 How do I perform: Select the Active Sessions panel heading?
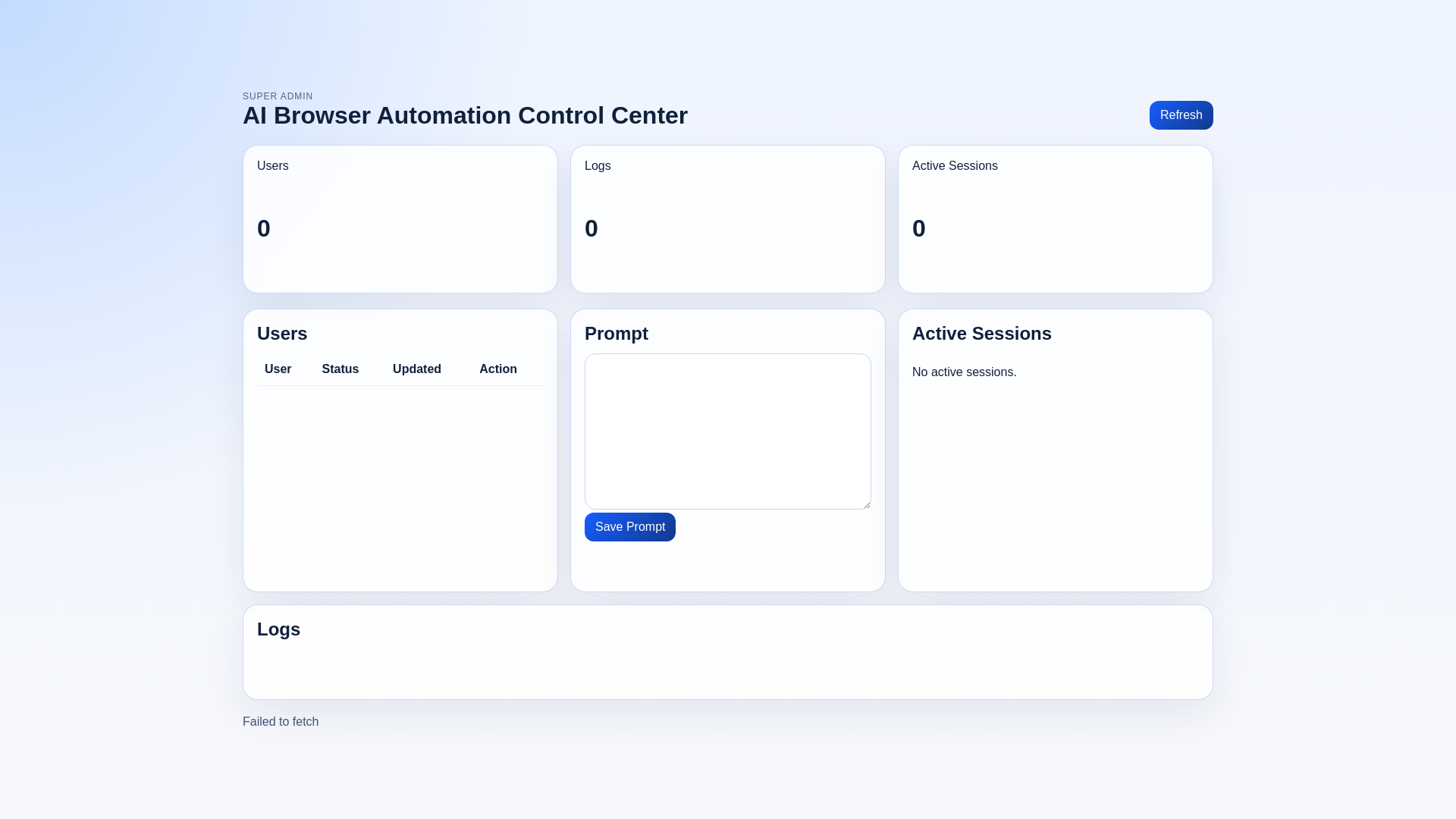981,334
